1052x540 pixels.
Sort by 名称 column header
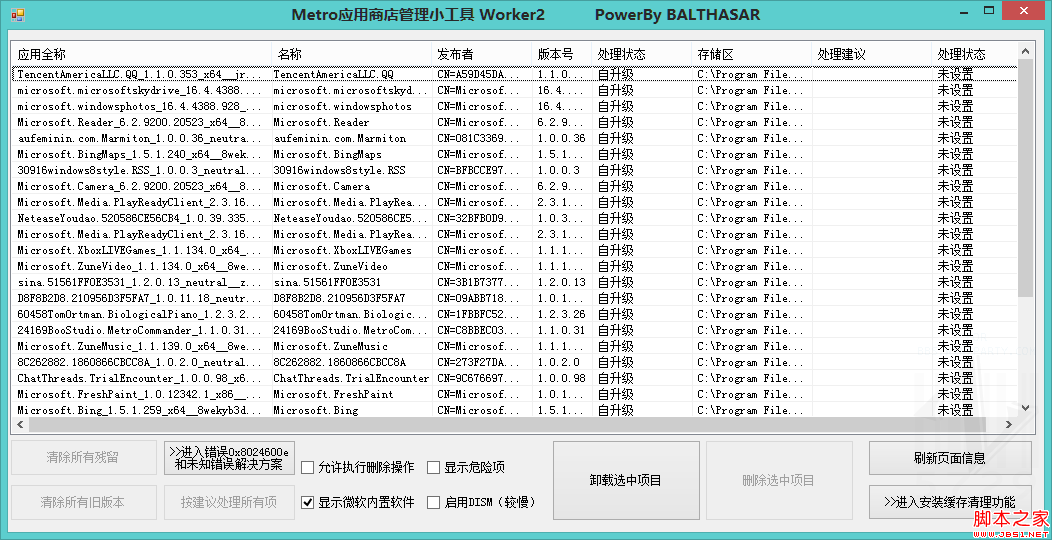(x=352, y=54)
